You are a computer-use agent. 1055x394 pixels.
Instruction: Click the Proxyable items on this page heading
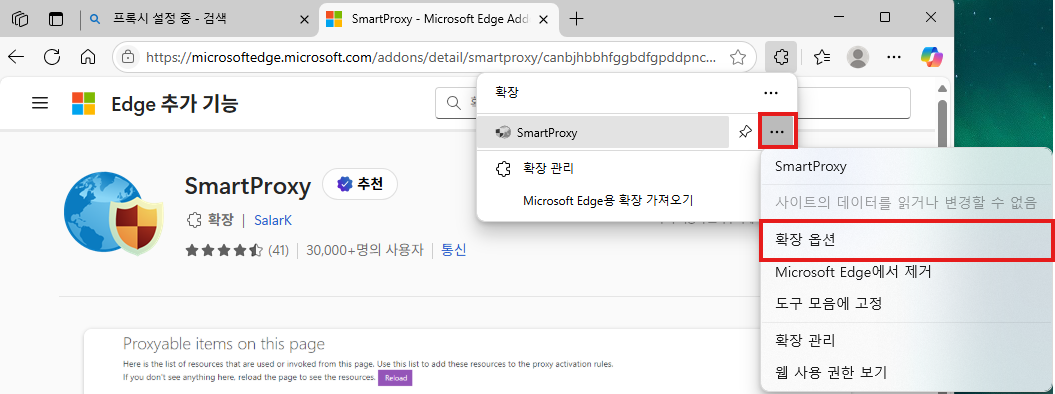point(224,344)
